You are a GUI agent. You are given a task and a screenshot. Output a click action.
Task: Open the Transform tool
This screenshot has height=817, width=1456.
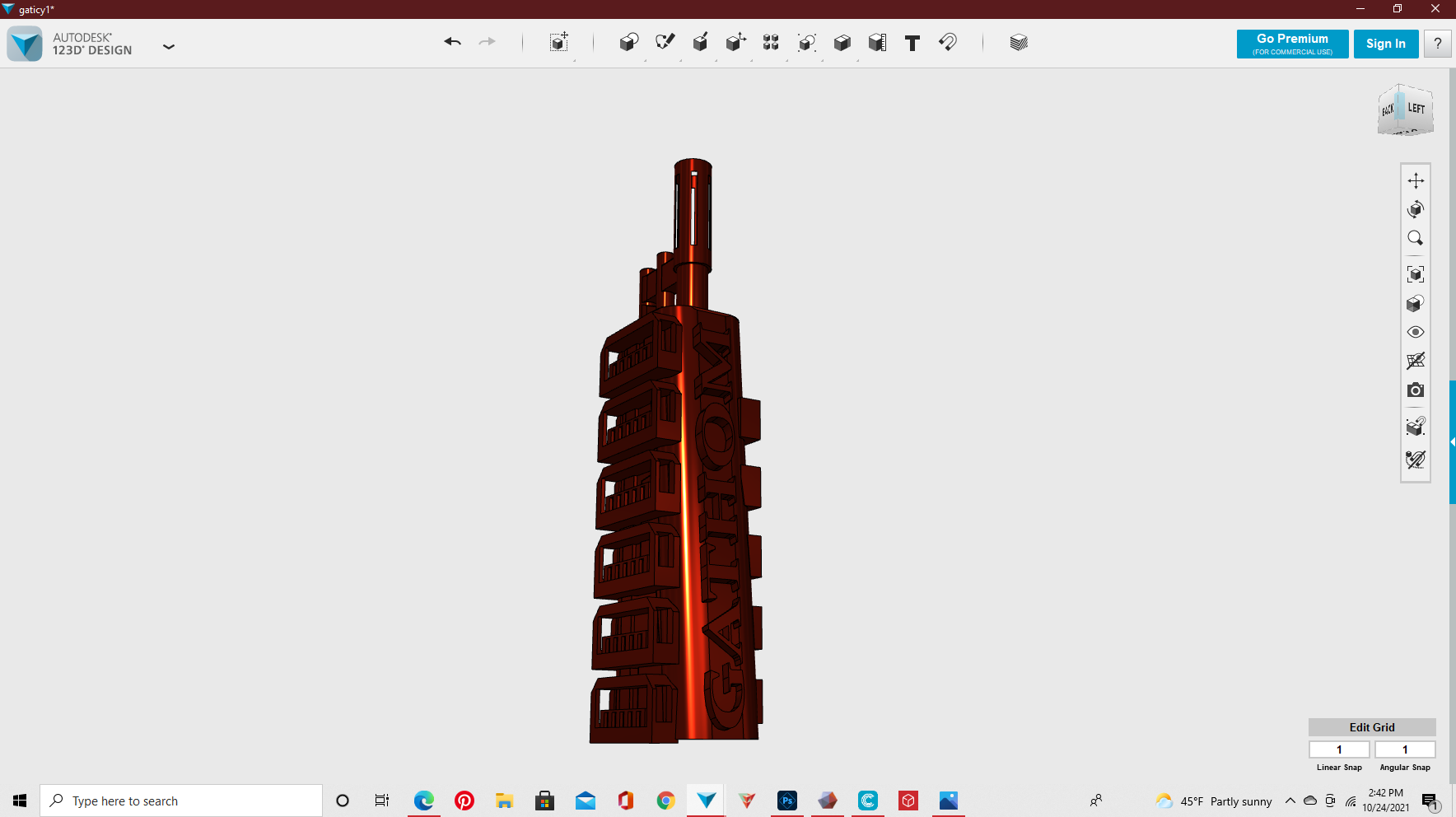click(x=559, y=43)
